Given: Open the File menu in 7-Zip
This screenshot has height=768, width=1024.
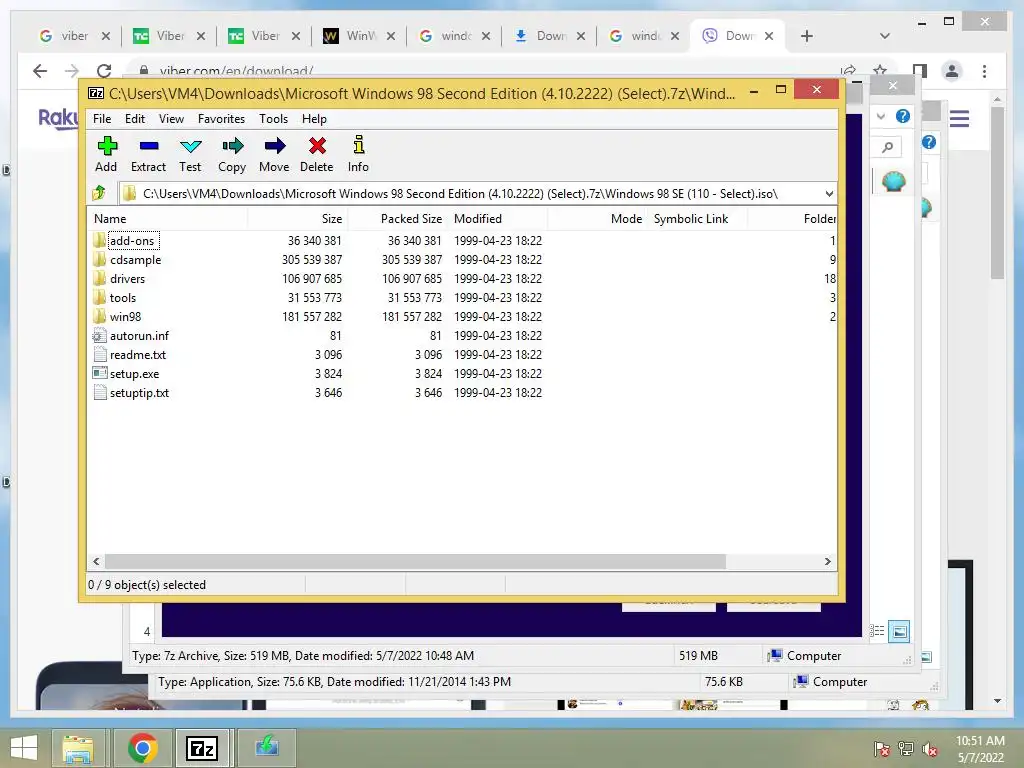Looking at the screenshot, I should pyautogui.click(x=102, y=119).
